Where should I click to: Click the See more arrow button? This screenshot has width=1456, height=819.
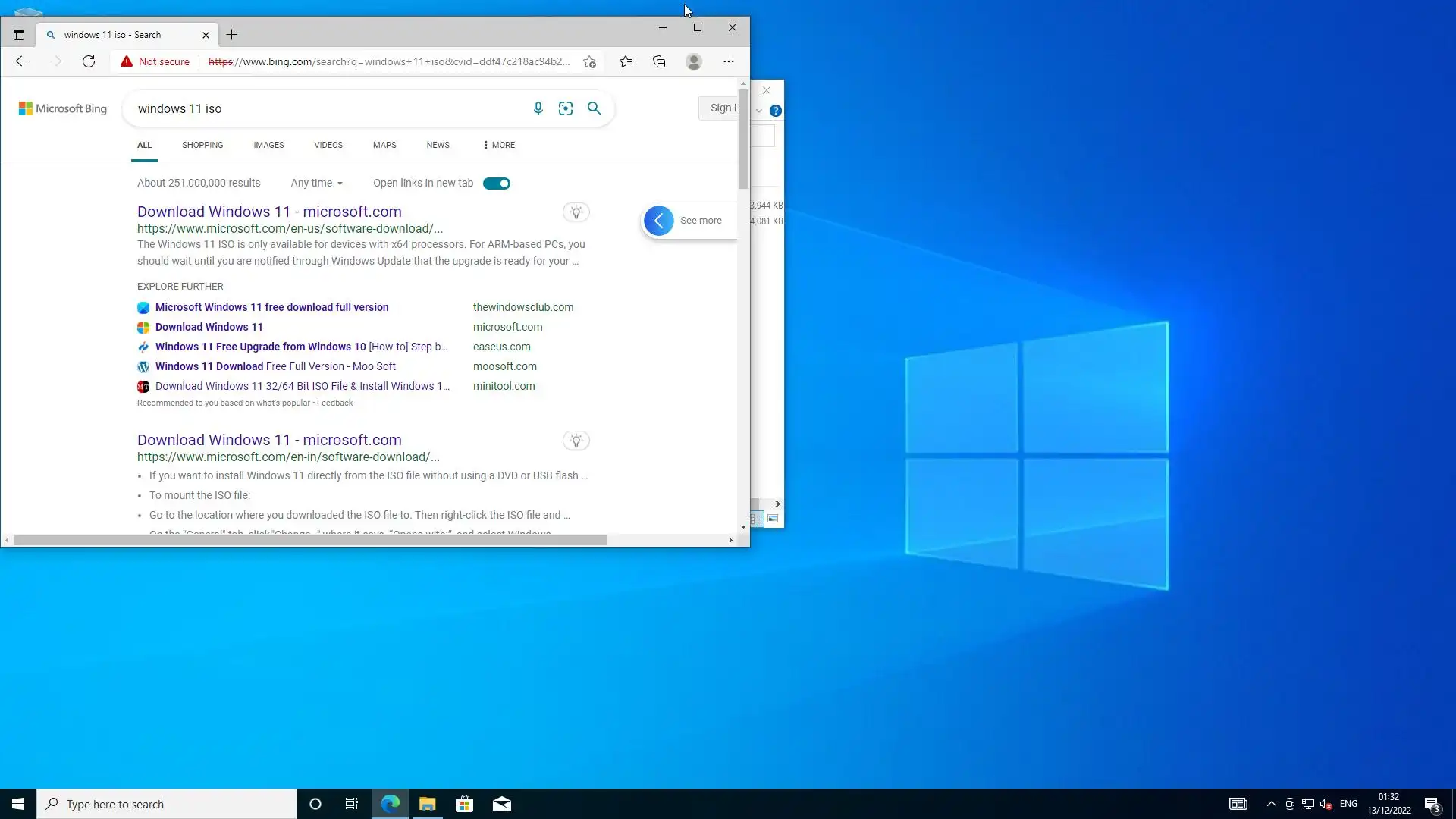pyautogui.click(x=659, y=221)
